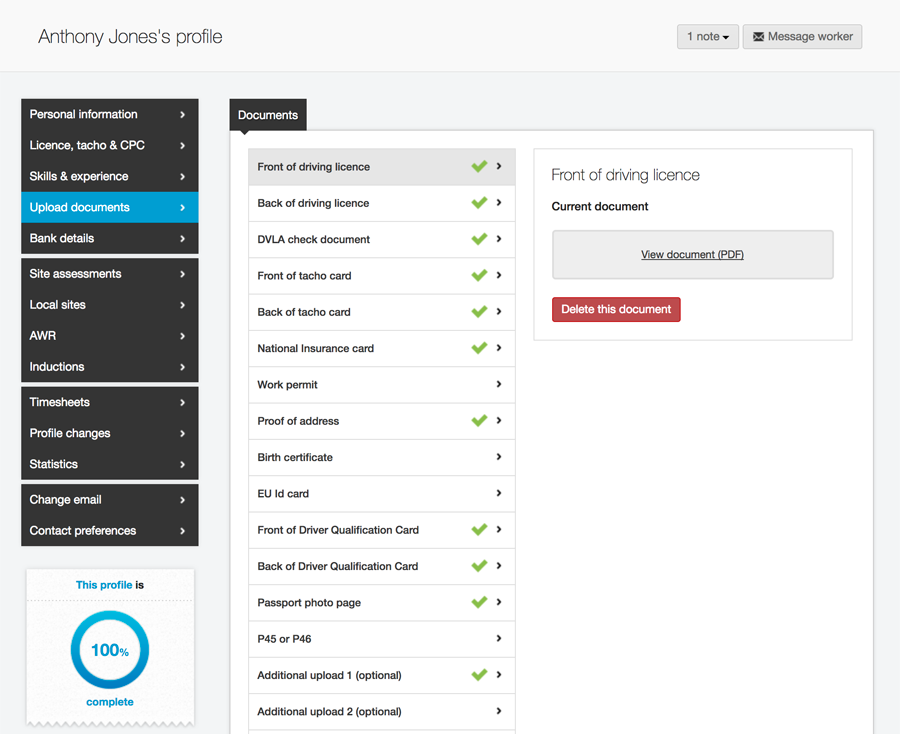Click Message worker button
This screenshot has width=900, height=734.
(x=802, y=37)
